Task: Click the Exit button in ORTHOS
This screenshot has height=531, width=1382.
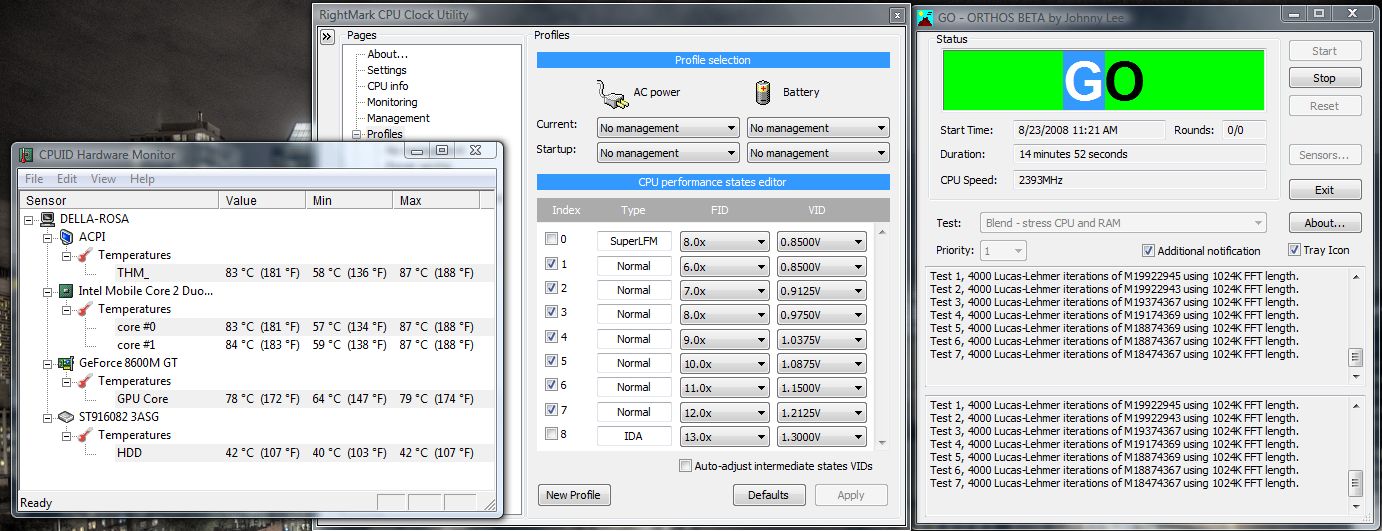Action: (x=1324, y=190)
